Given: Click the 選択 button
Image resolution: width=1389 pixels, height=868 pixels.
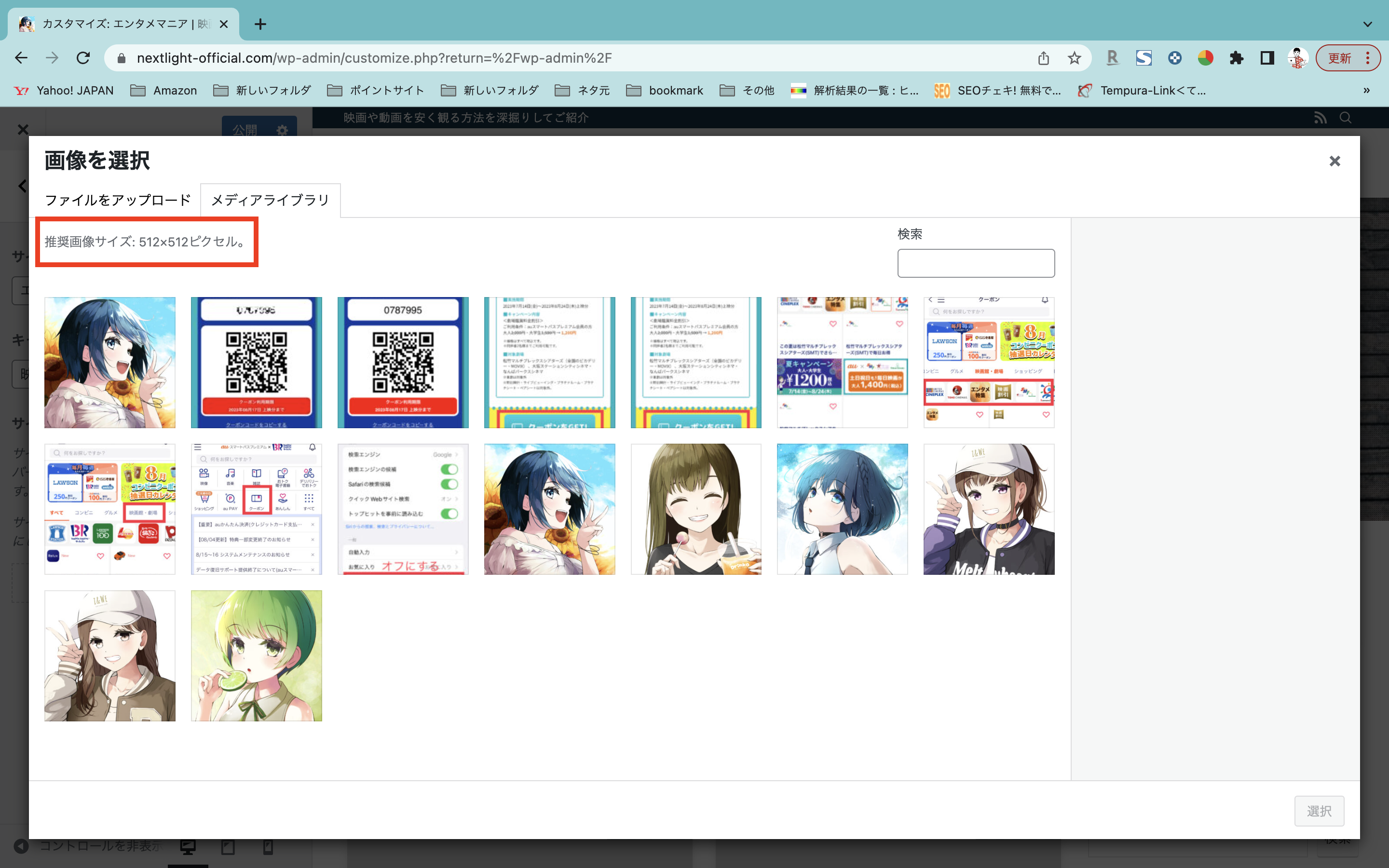Looking at the screenshot, I should coord(1319,811).
